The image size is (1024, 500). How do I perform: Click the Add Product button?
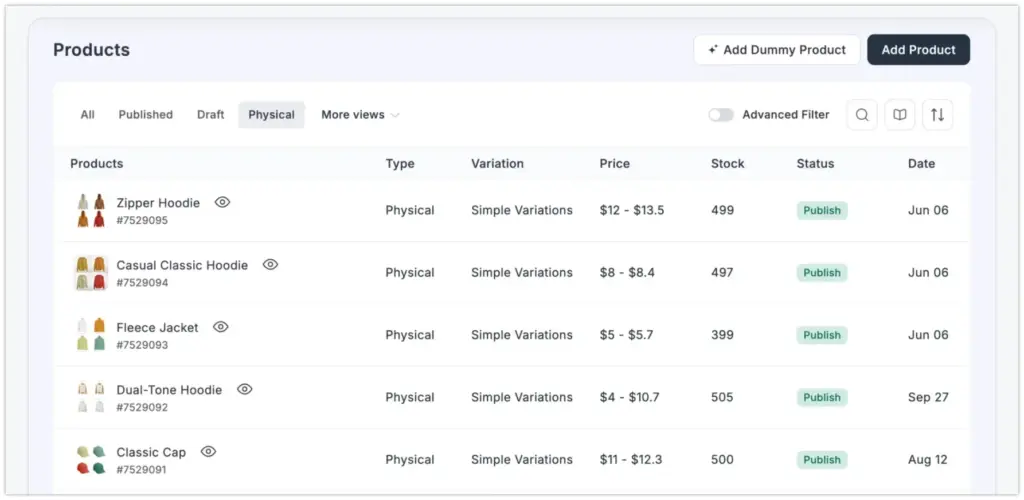pos(918,50)
